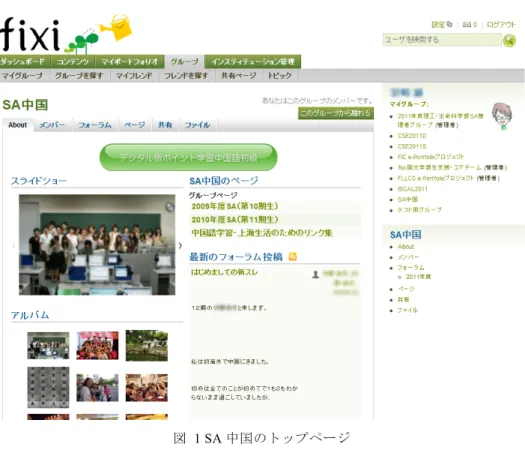
Task: Go to マイフレンド submenu item
Action: pos(134,76)
